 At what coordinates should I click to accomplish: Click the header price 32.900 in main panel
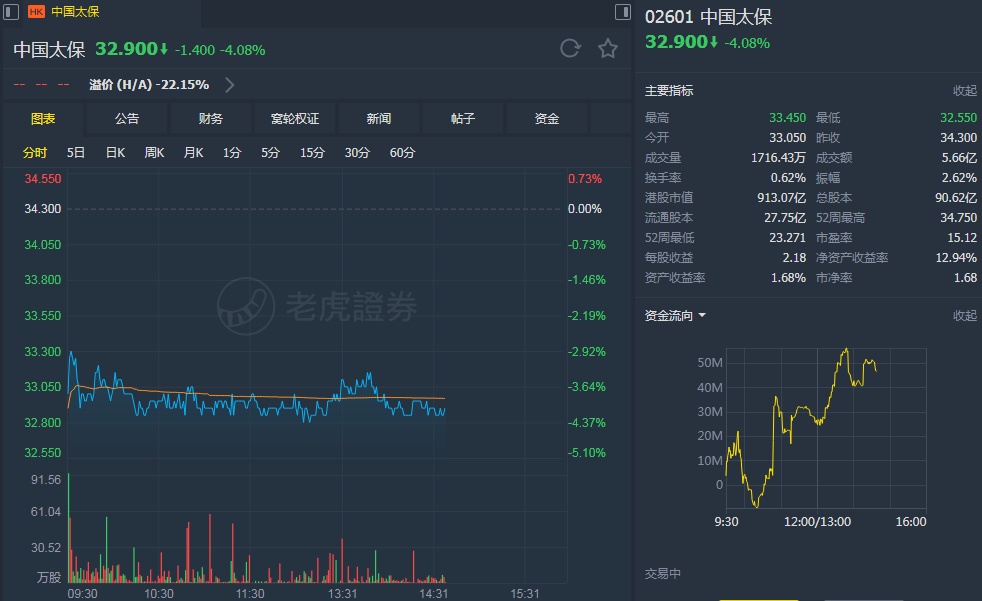click(x=127, y=49)
